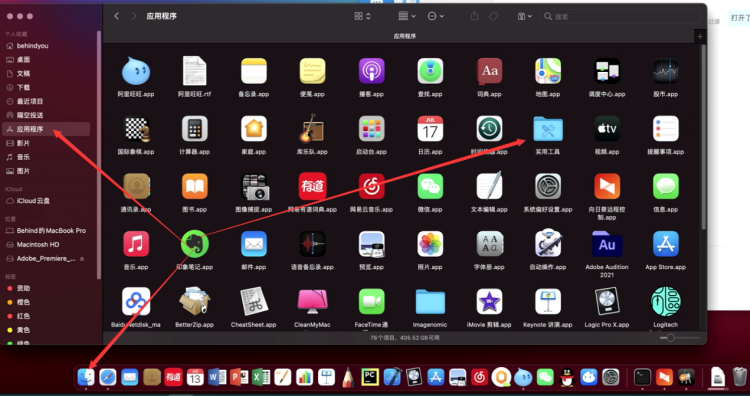Open Safari from the Dock
The width and height of the screenshot is (750, 396).
tap(108, 377)
